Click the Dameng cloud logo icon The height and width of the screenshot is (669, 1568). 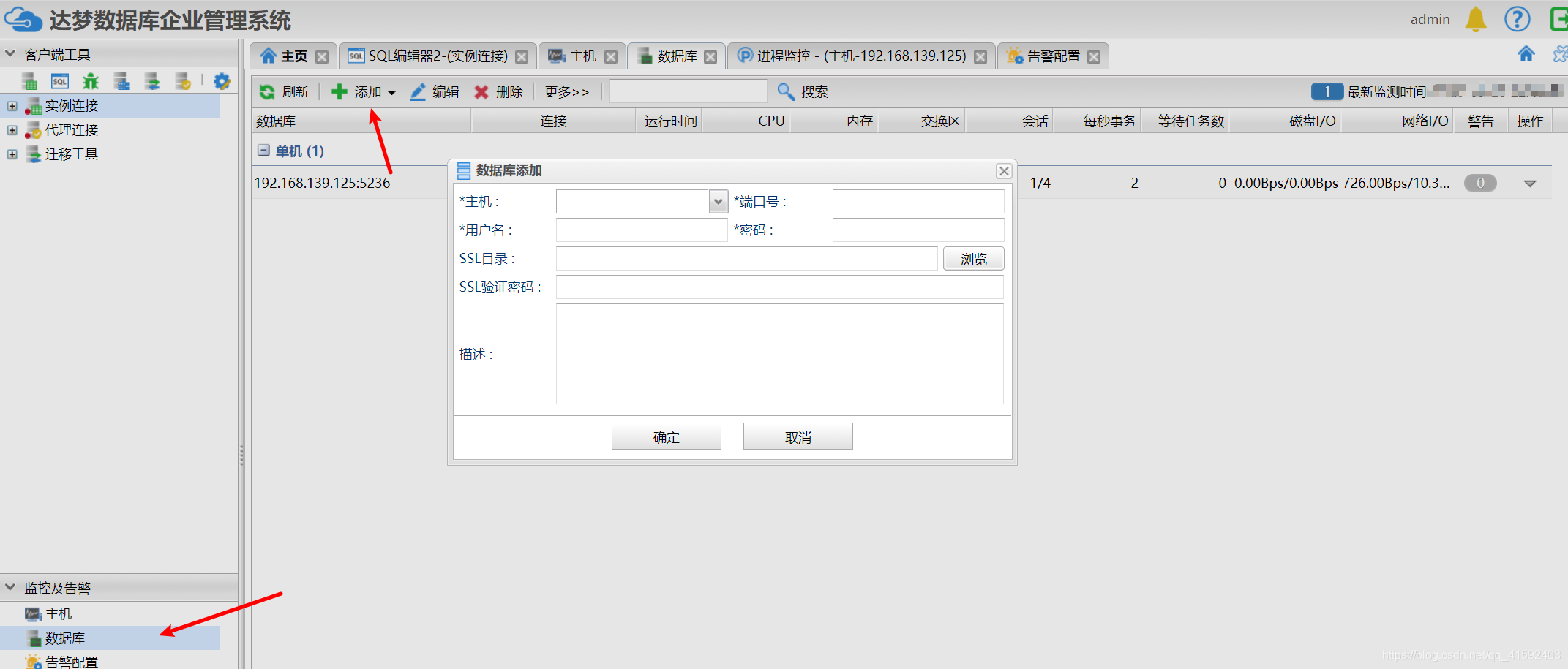(x=23, y=20)
